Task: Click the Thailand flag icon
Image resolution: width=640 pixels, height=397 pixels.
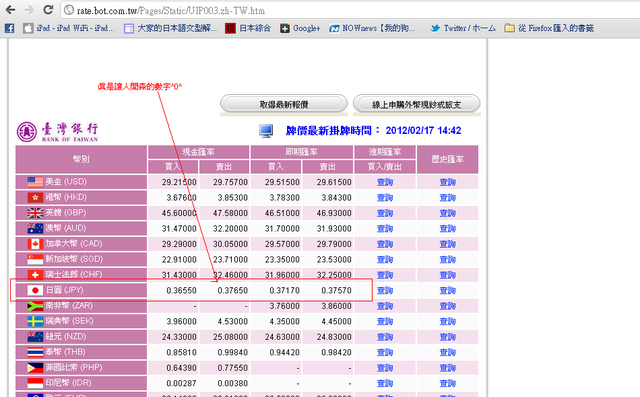Action: click(x=35, y=352)
